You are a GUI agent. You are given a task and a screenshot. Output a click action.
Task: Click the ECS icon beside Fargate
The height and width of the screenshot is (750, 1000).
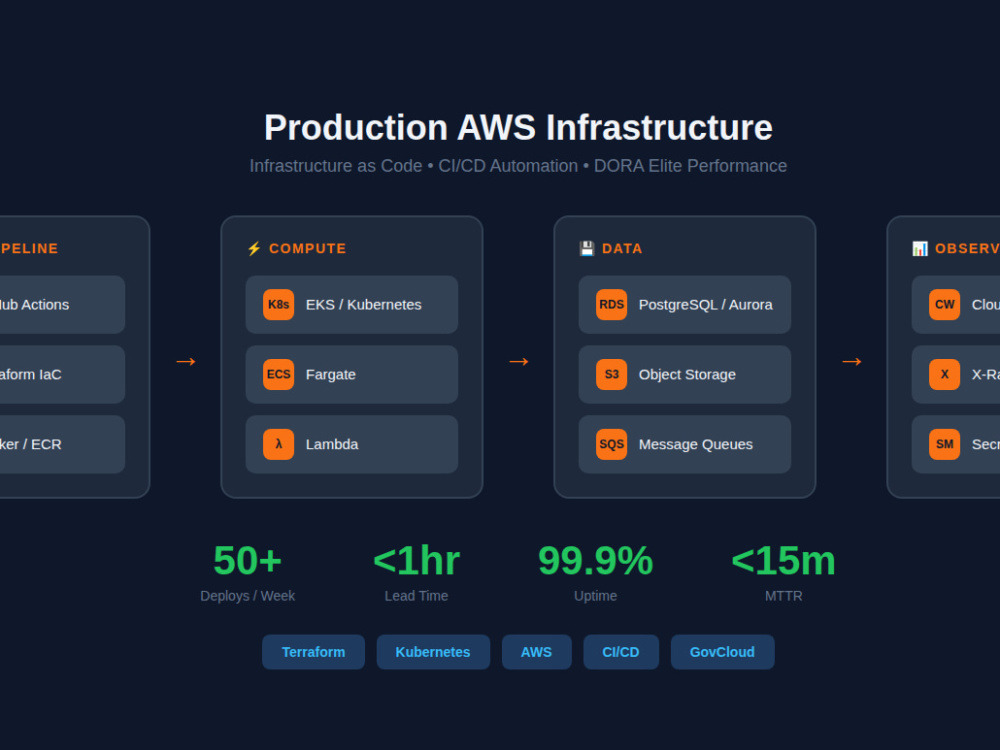[x=278, y=374]
